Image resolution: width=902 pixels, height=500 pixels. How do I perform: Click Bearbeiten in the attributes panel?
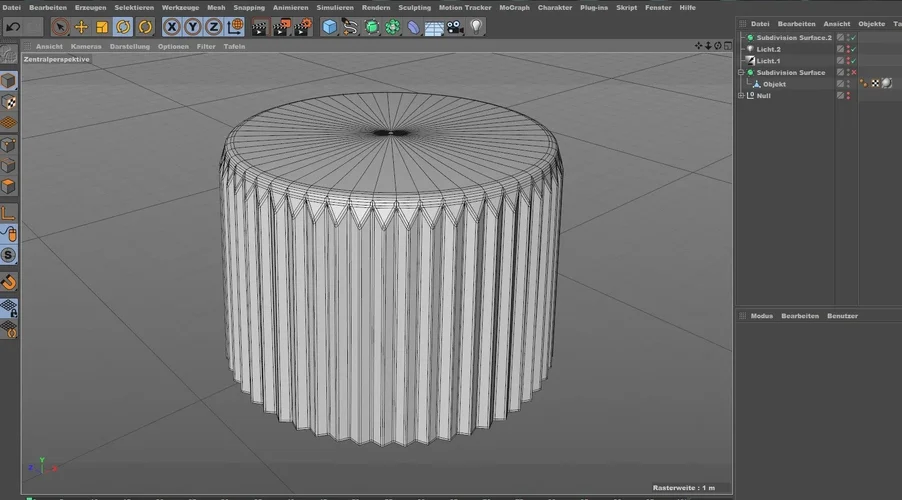pyautogui.click(x=800, y=316)
